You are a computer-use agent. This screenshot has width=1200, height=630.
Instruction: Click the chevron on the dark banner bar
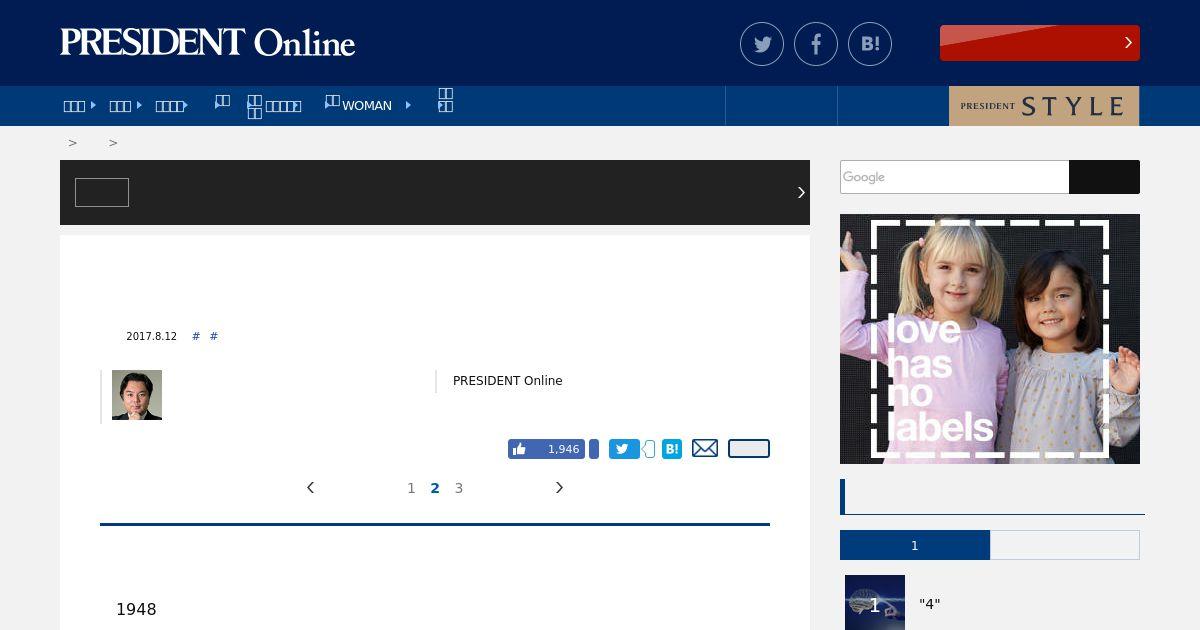[801, 192]
